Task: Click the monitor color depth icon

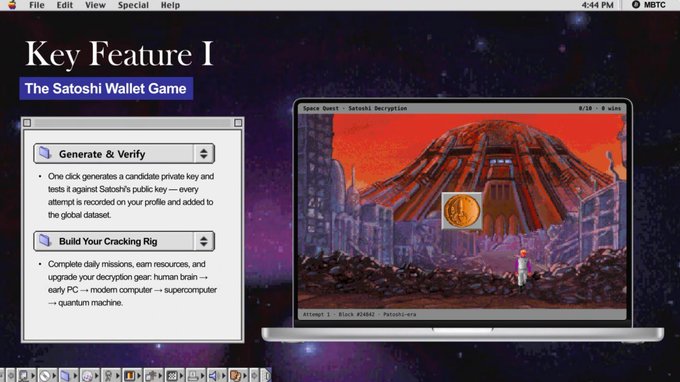Action: click(129, 375)
